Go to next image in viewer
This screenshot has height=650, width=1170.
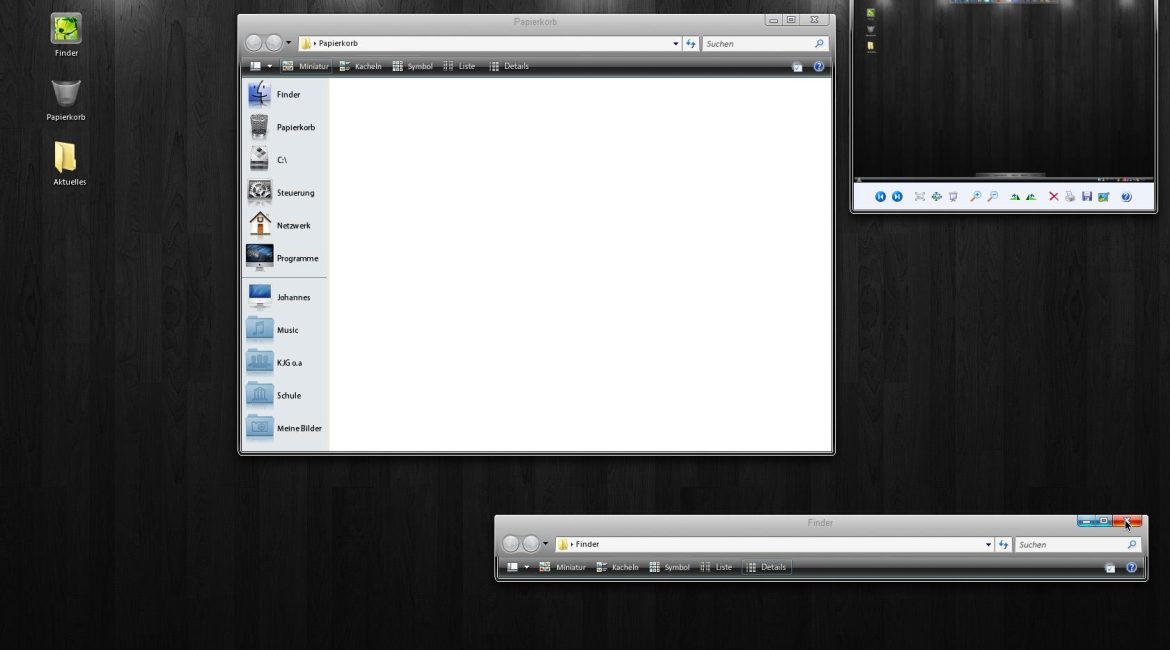point(897,197)
